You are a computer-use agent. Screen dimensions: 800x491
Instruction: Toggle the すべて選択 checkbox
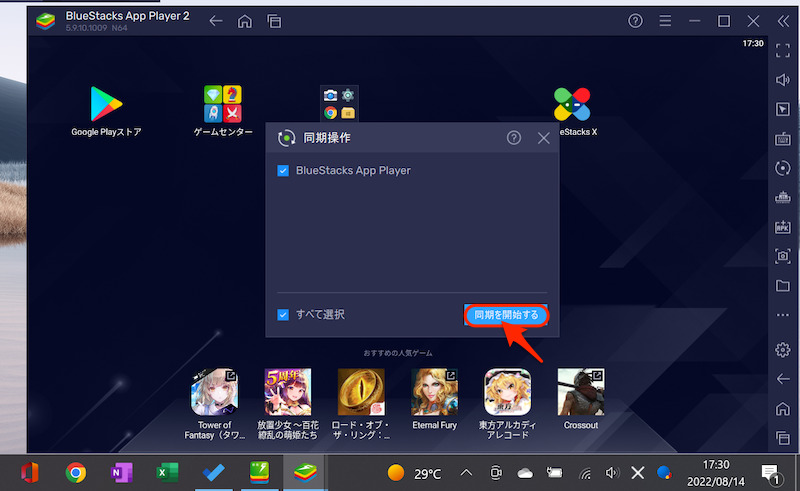(284, 315)
